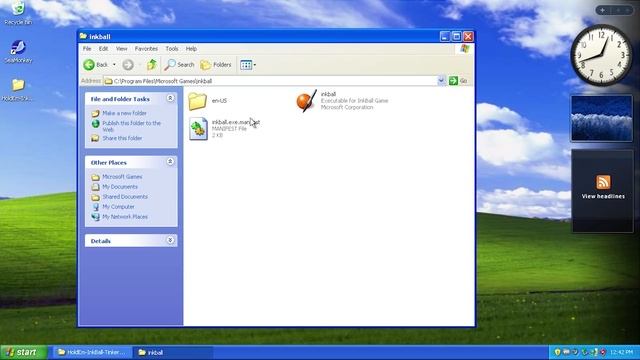Click the inkball window title bar folder icon
The image size is (640, 360).
pos(83,36)
